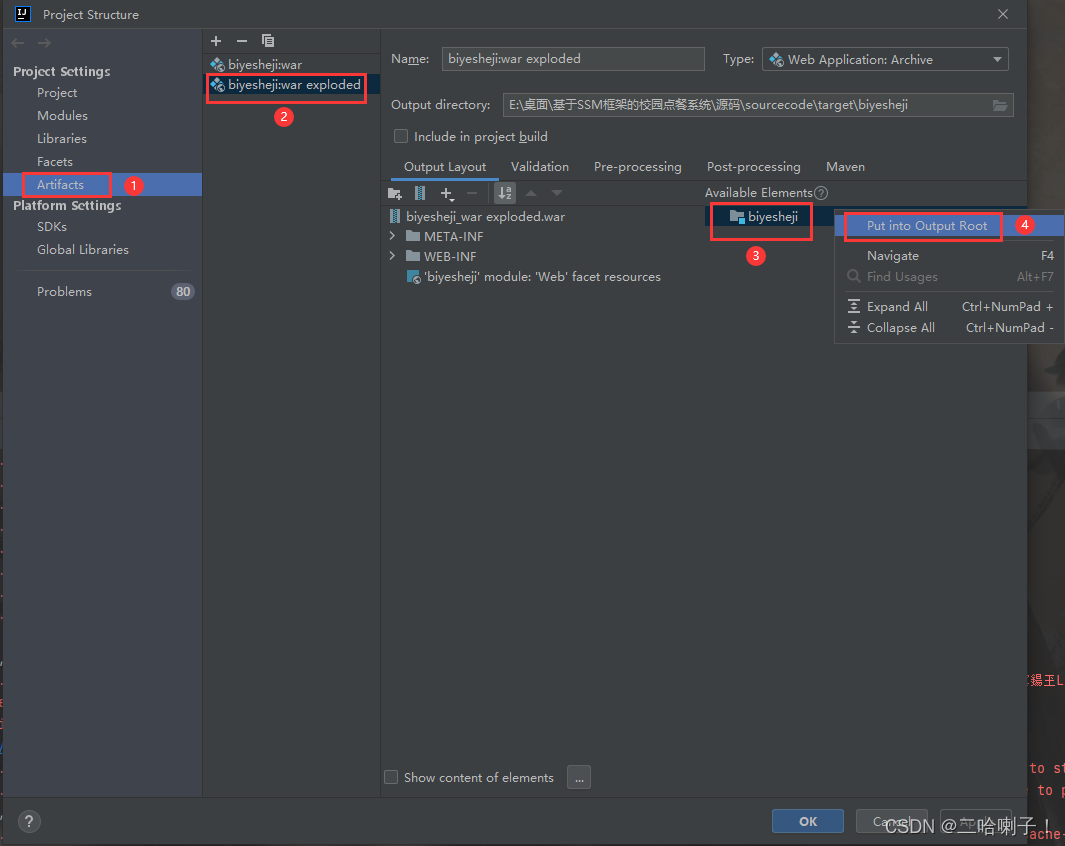1065x846 pixels.
Task: Select the WEB-INF folder row
Action: coord(450,256)
